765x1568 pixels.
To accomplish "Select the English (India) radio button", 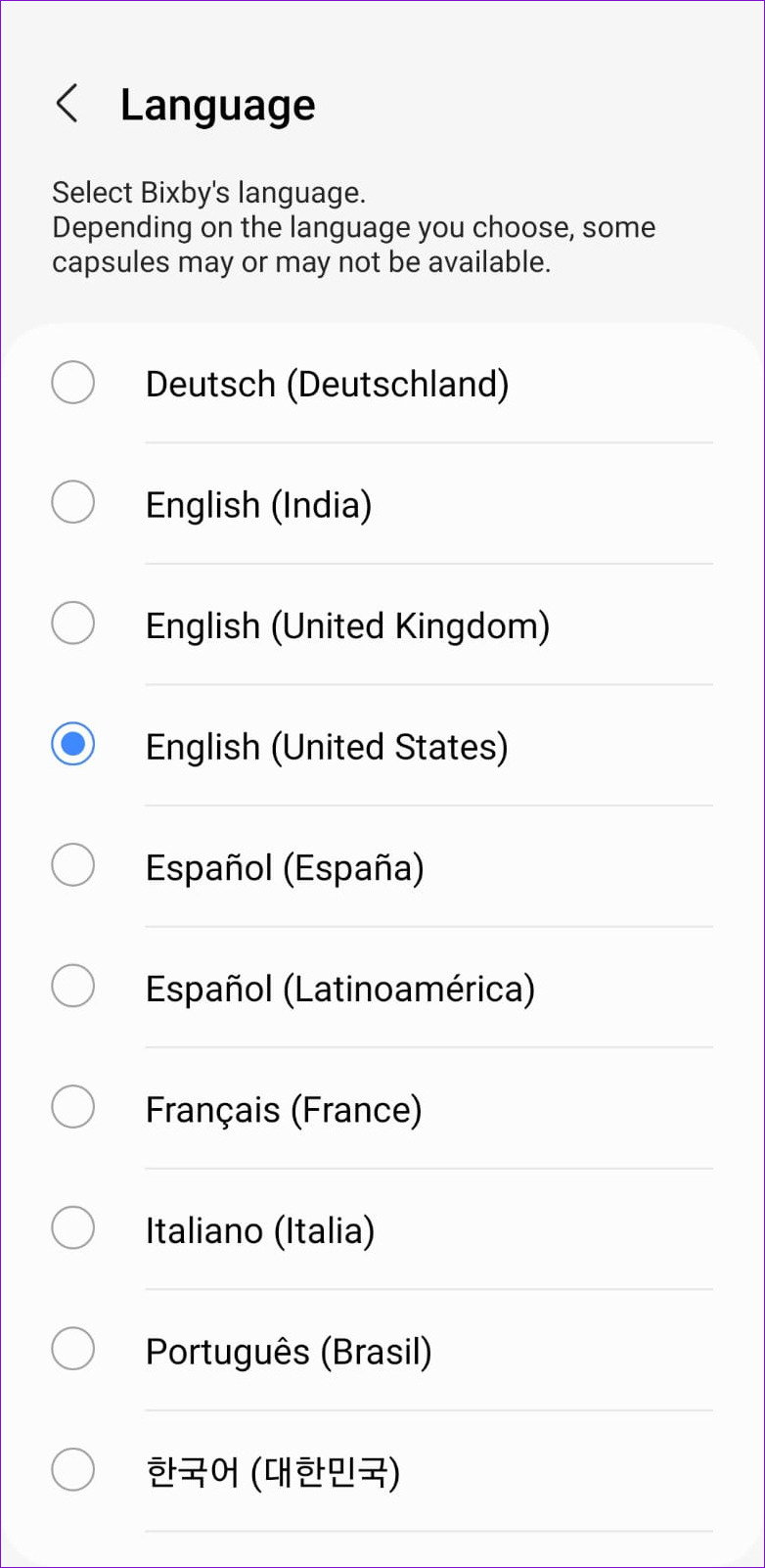I will pos(73,503).
